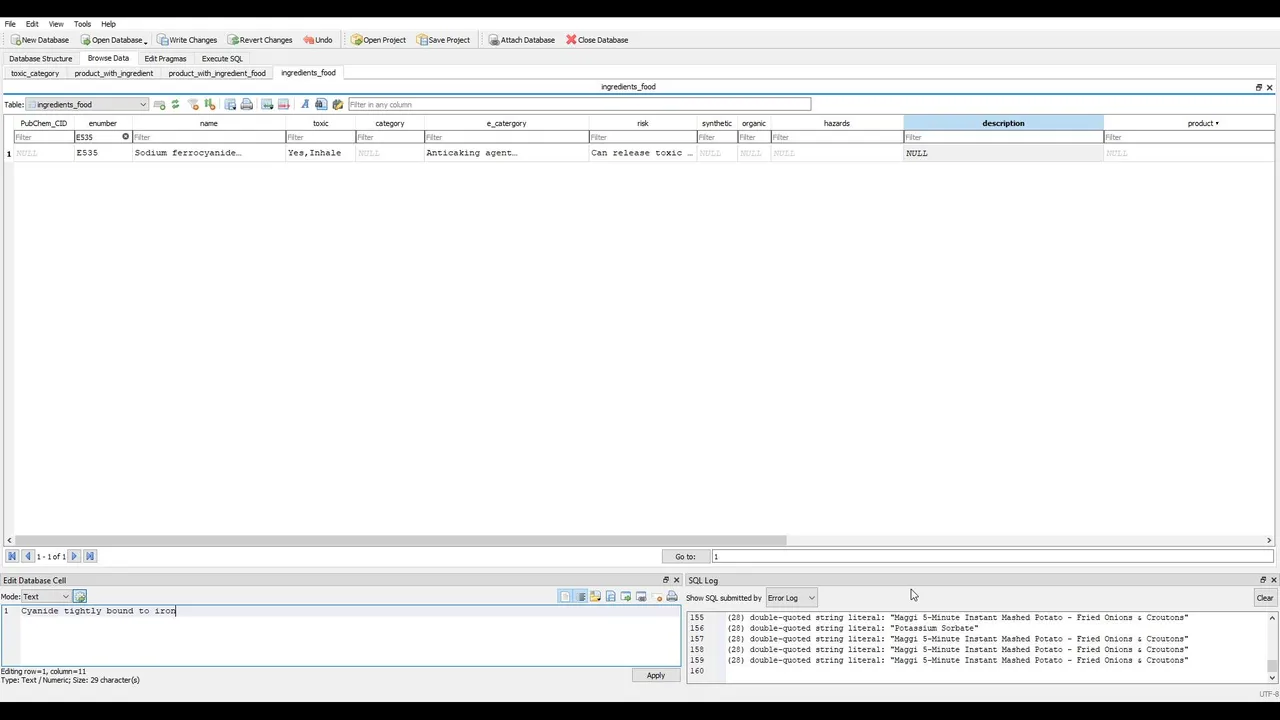Float the SQL Log panel
This screenshot has height=720, width=1280.
tap(1262, 580)
